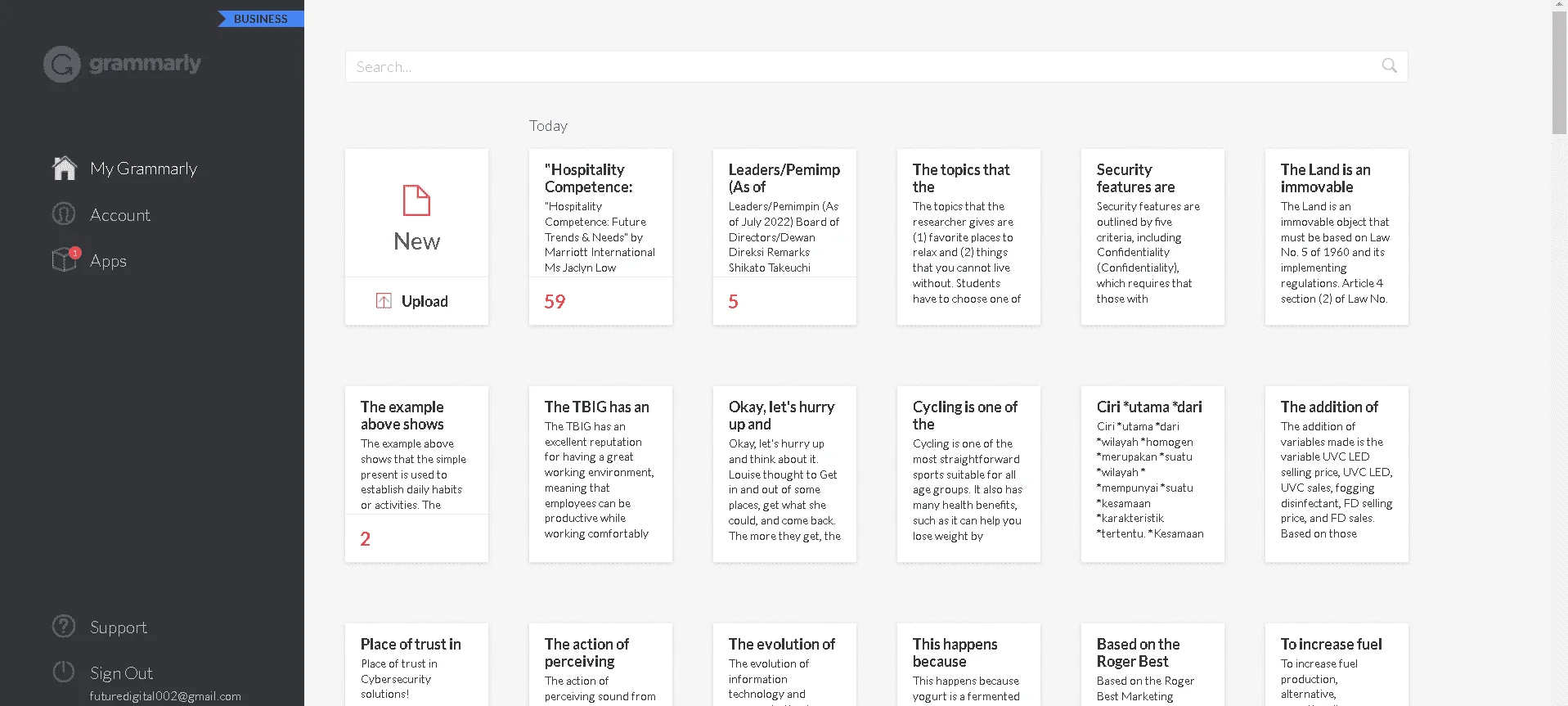Open "The addition of" document card
This screenshot has width=1568, height=706.
1337,474
